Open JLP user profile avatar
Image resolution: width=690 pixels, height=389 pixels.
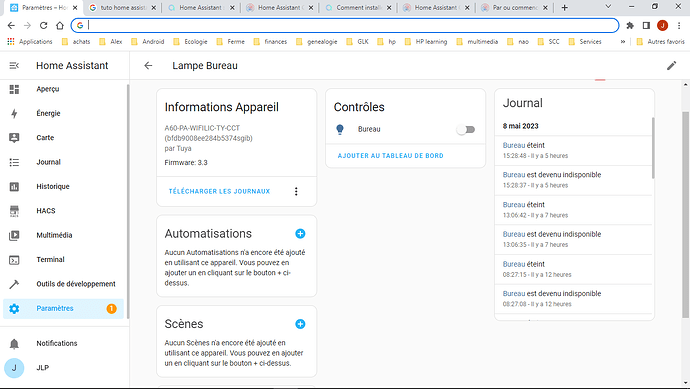(x=14, y=368)
